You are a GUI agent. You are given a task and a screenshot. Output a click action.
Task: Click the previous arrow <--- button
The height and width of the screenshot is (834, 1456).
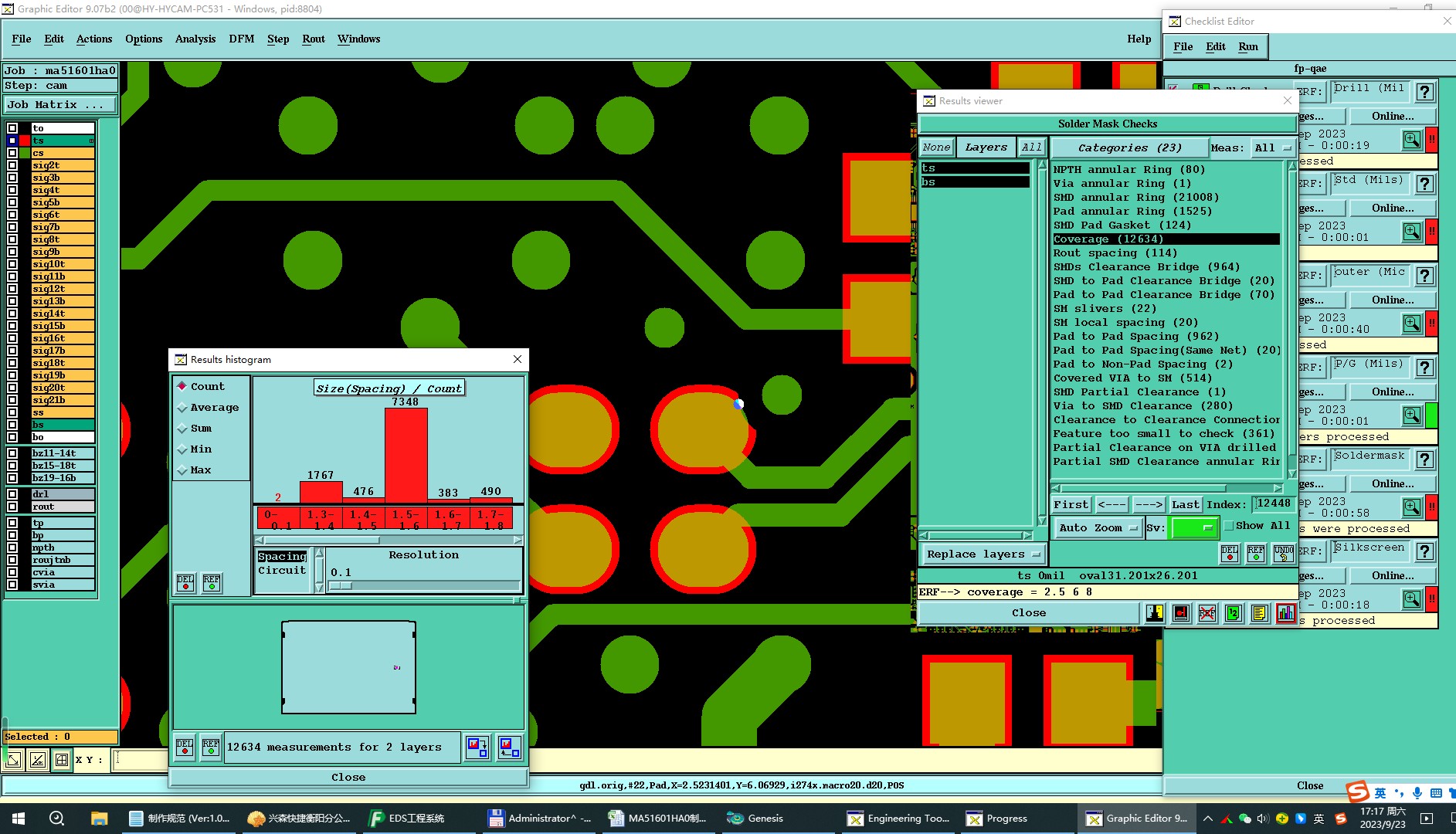pos(1112,505)
